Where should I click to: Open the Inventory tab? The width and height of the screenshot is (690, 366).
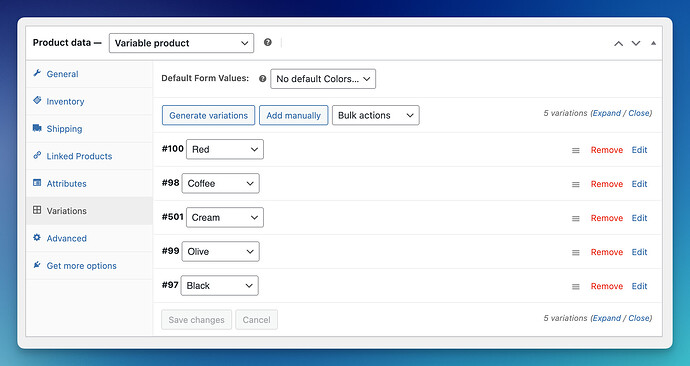coord(89,101)
